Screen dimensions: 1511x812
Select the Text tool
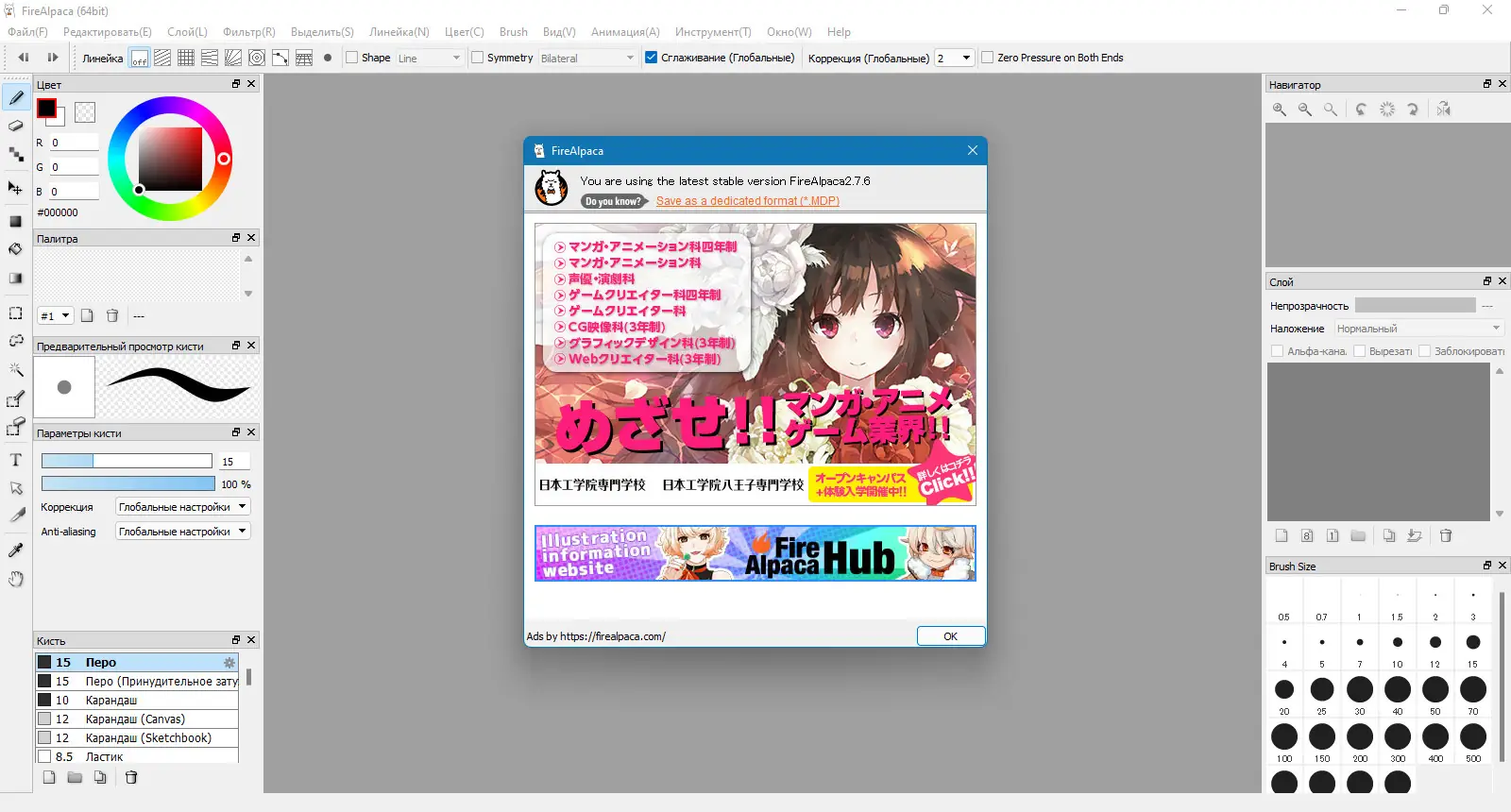pos(16,460)
